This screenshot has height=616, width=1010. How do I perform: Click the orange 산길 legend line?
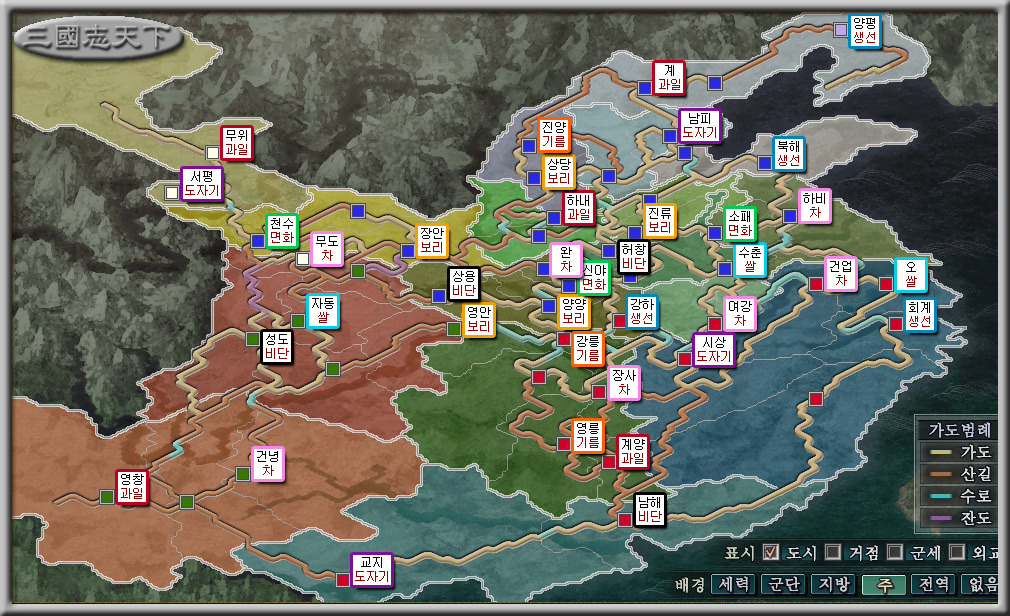click(941, 474)
